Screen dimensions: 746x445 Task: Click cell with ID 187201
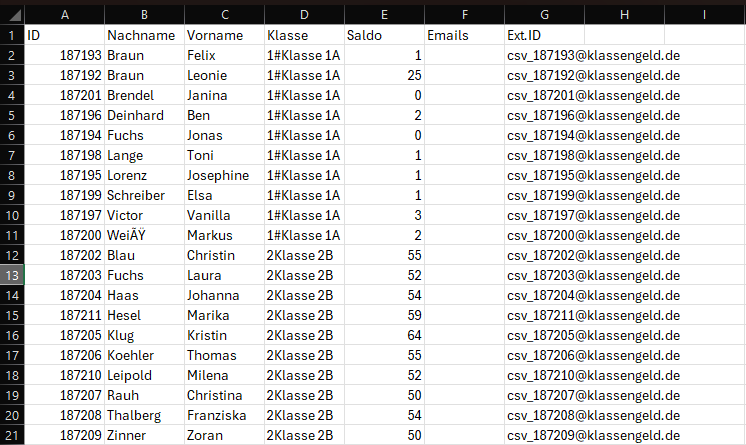click(65, 95)
